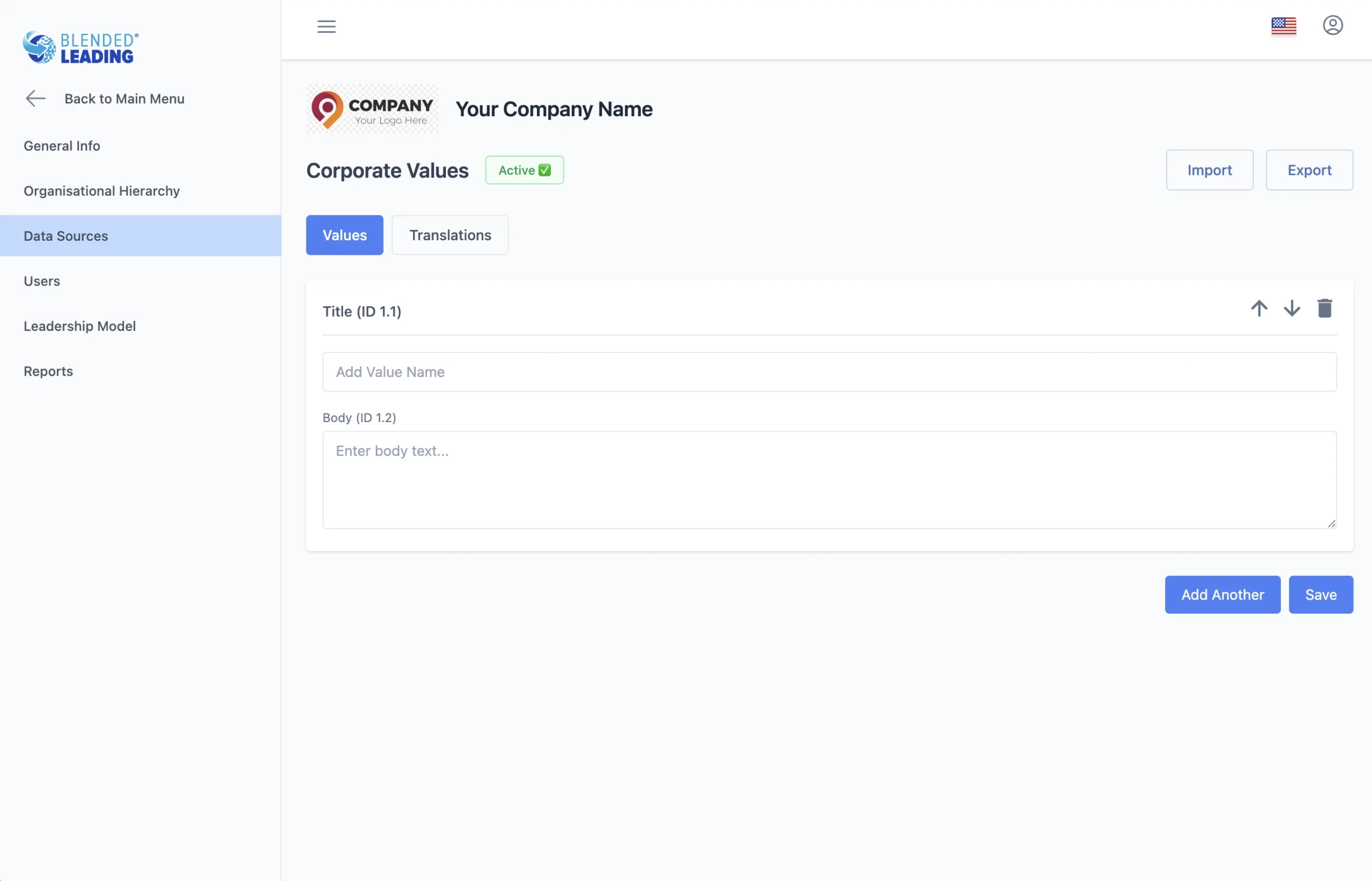Move value up with arrow icon

(x=1259, y=308)
